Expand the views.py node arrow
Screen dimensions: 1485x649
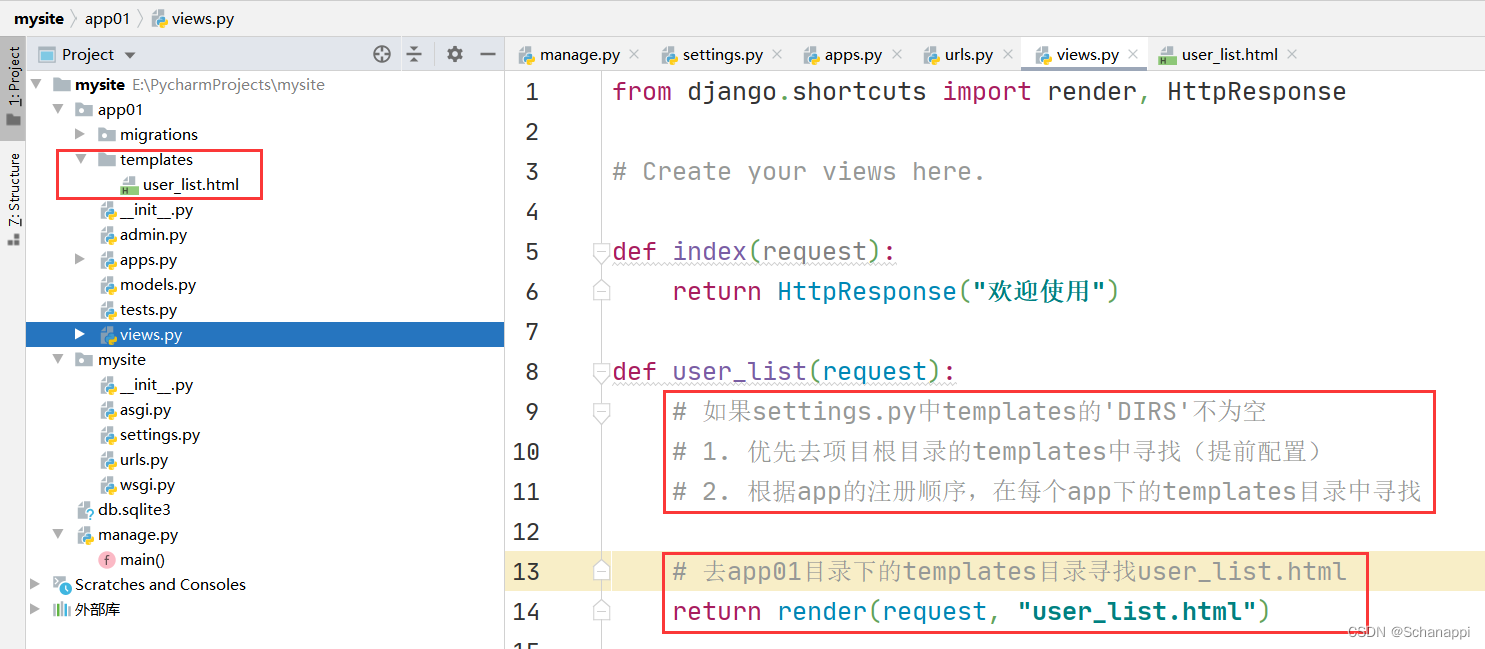[81, 334]
